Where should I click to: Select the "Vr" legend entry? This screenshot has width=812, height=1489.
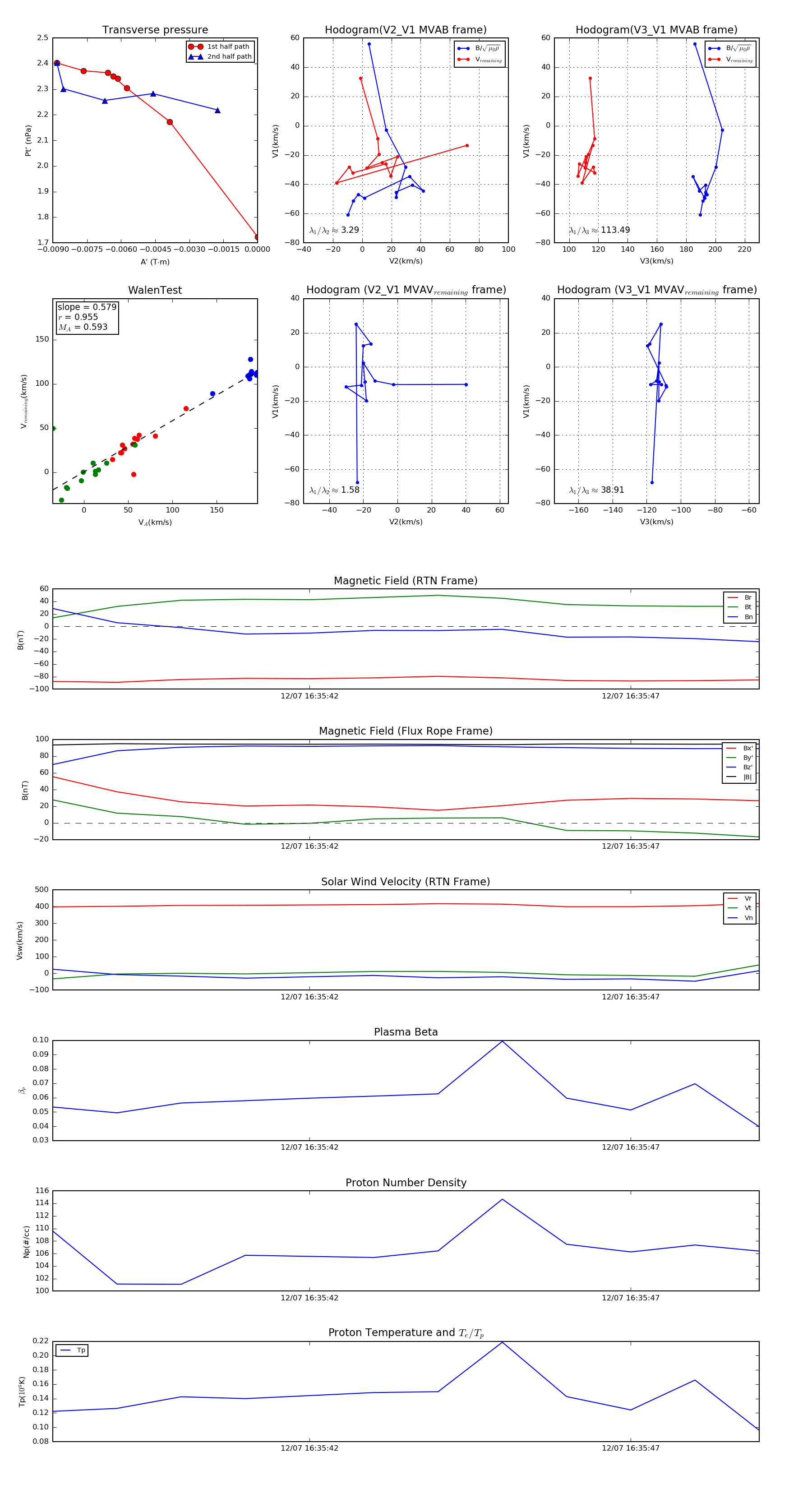pyautogui.click(x=740, y=898)
